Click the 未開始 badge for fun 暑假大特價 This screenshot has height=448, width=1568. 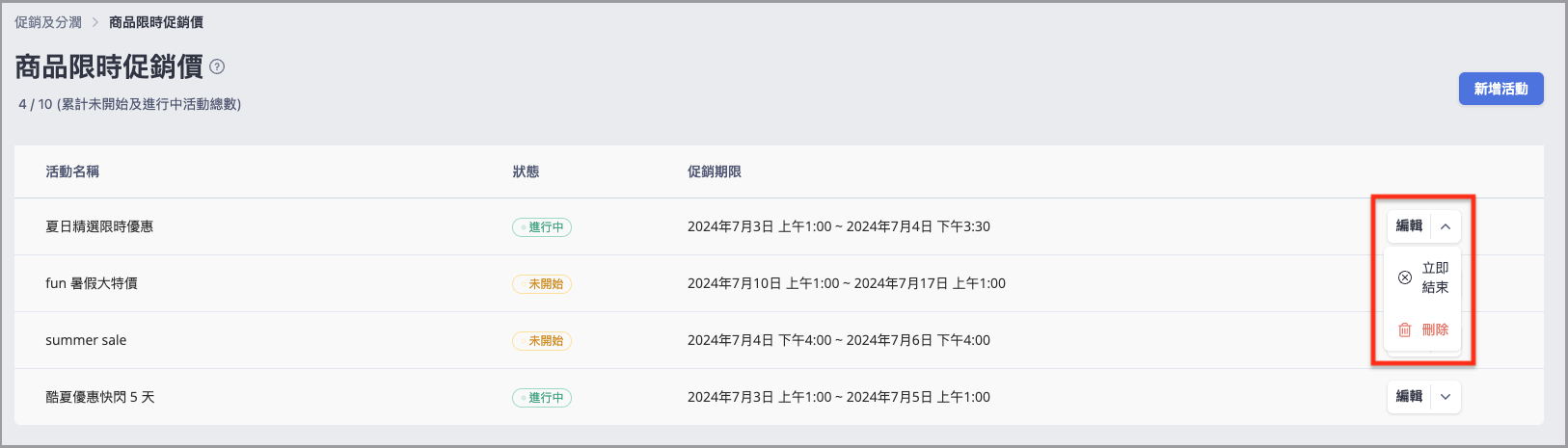point(542,284)
